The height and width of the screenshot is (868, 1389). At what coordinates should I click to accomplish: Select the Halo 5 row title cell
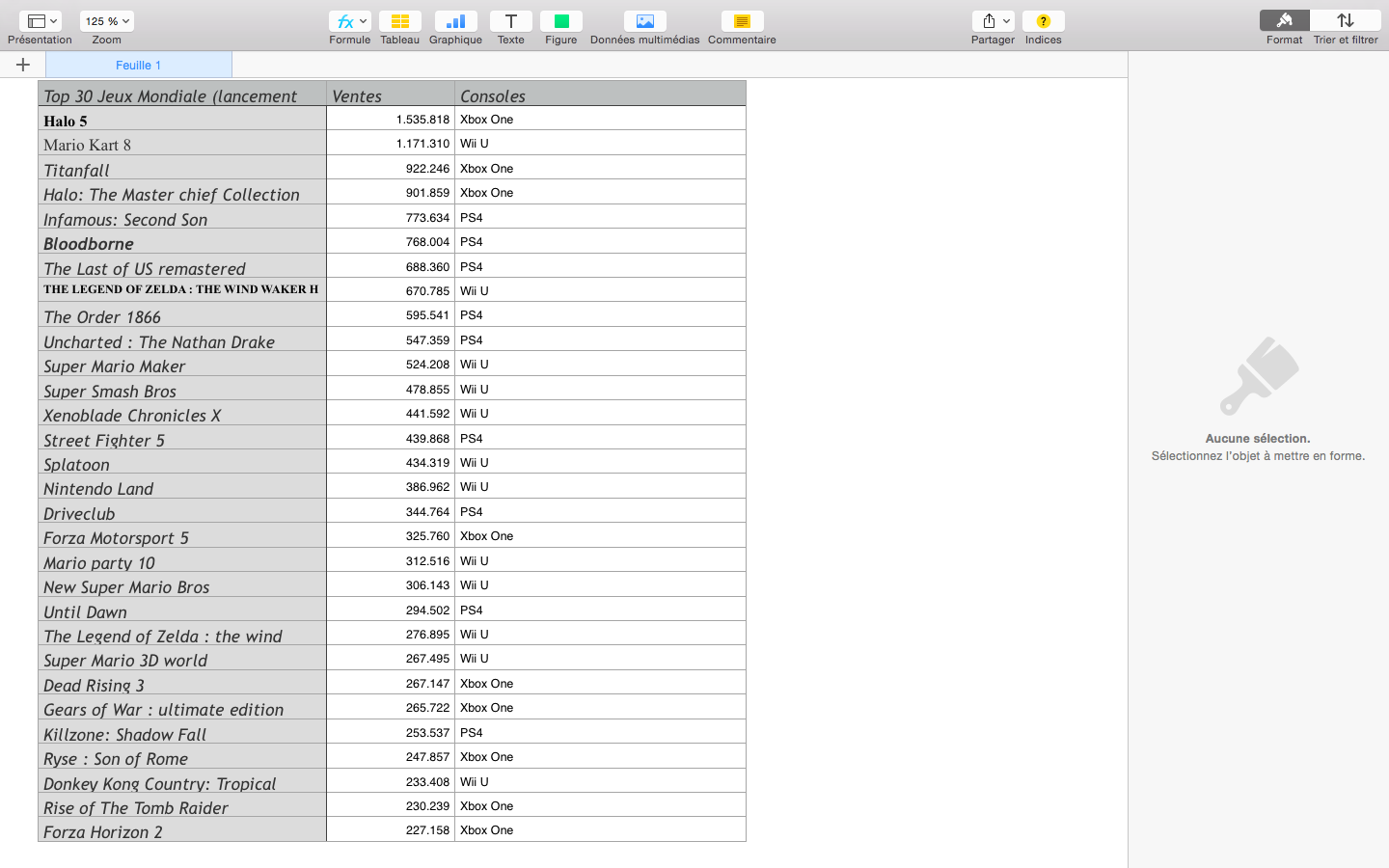(x=182, y=119)
